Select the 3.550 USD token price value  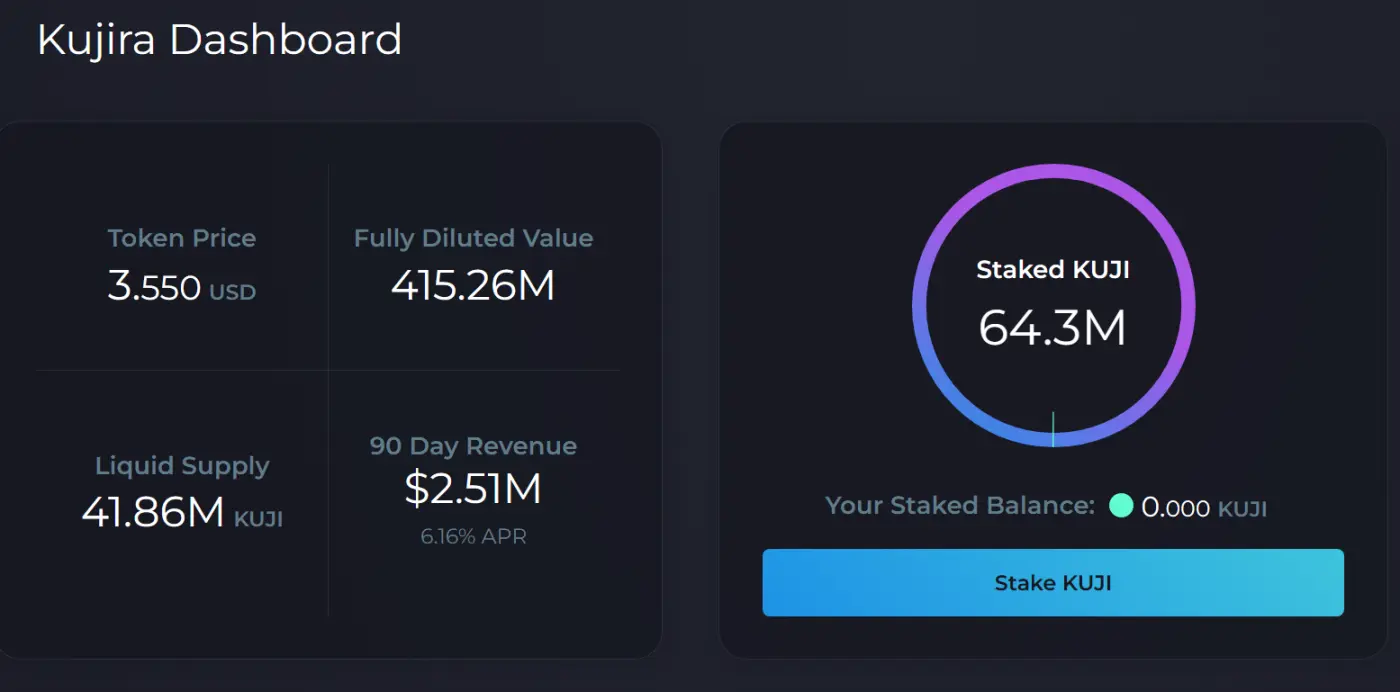coord(182,288)
